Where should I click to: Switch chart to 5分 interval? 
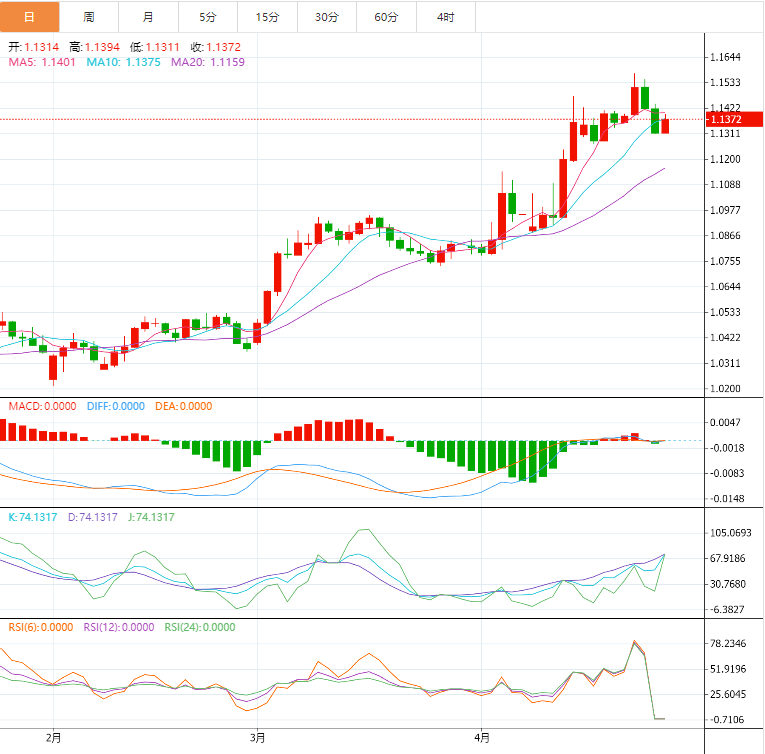(207, 17)
